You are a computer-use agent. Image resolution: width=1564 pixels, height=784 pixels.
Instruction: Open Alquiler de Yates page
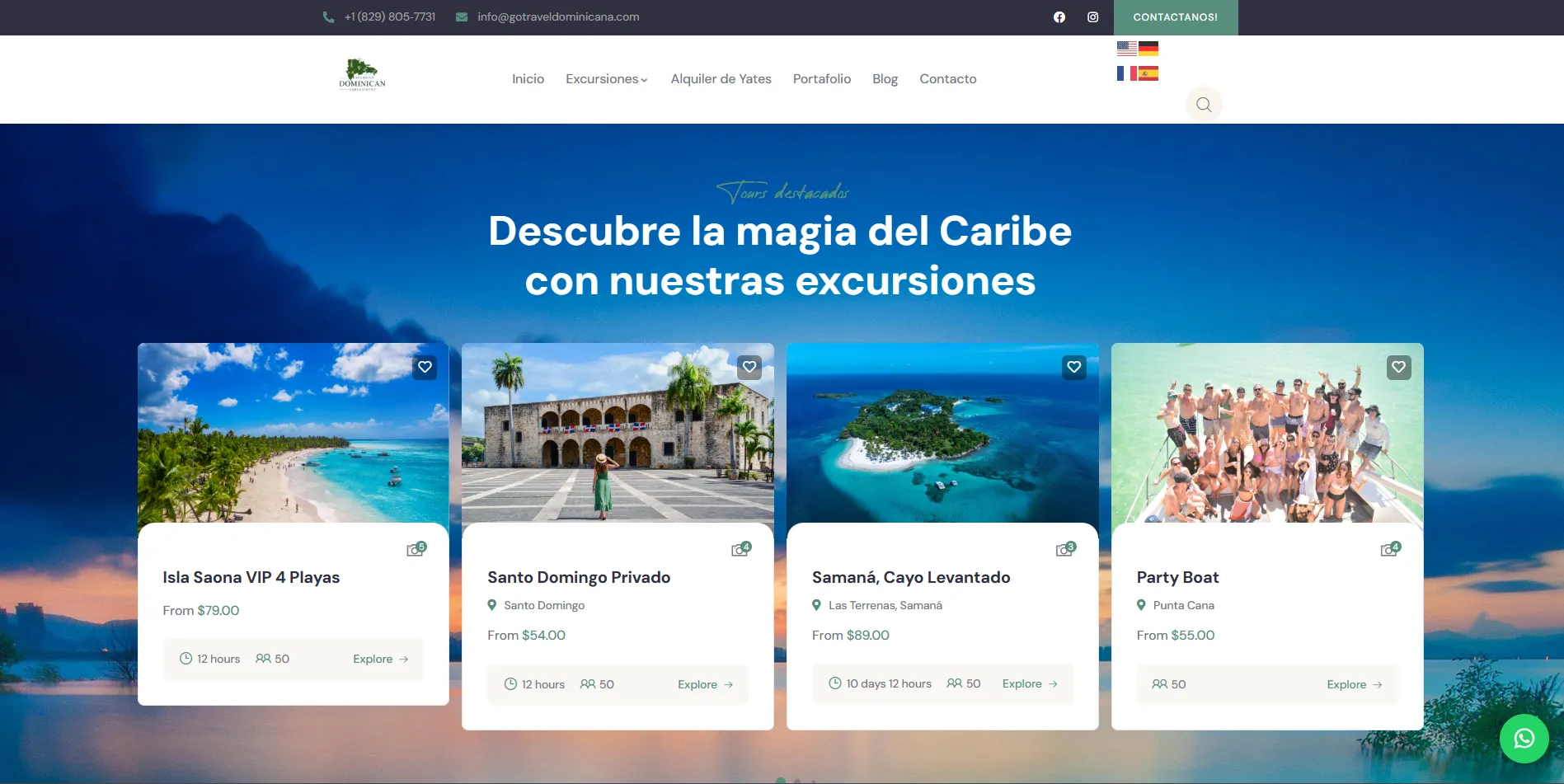click(721, 79)
